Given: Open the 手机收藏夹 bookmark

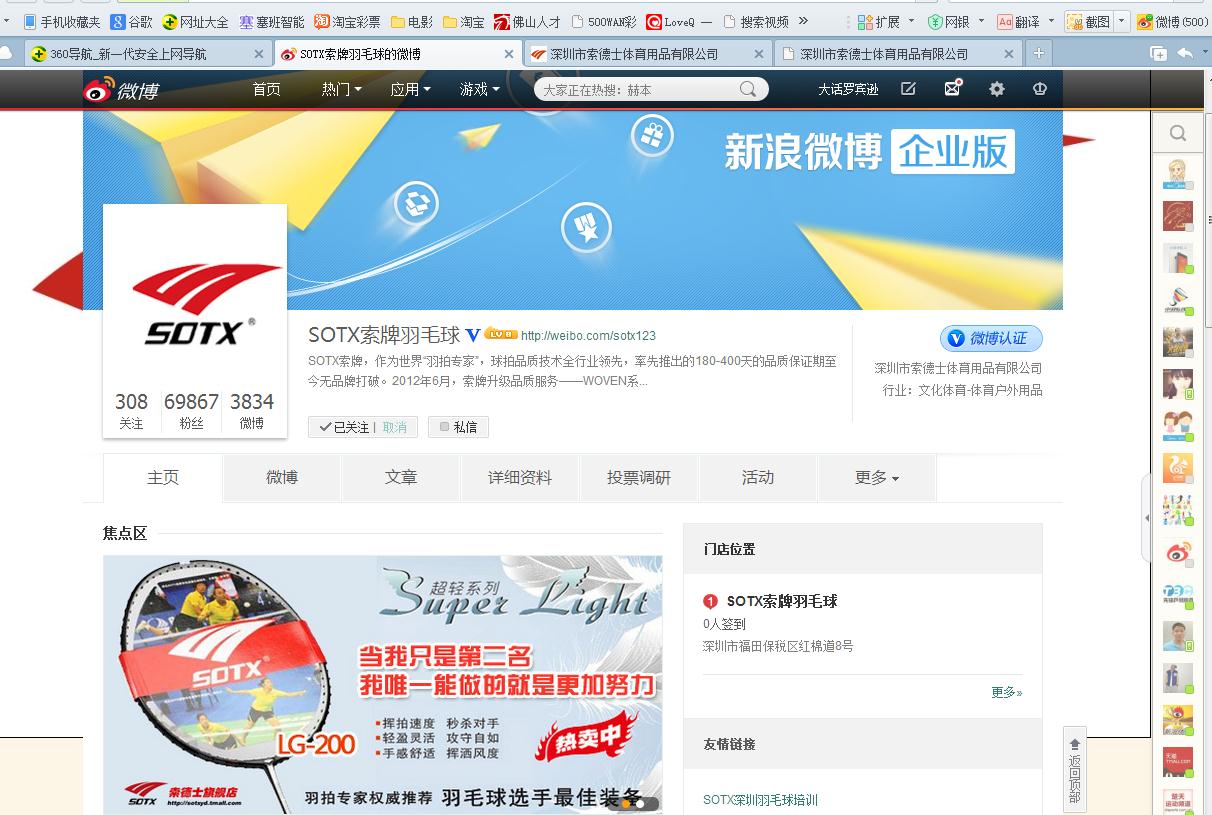Looking at the screenshot, I should (61, 21).
